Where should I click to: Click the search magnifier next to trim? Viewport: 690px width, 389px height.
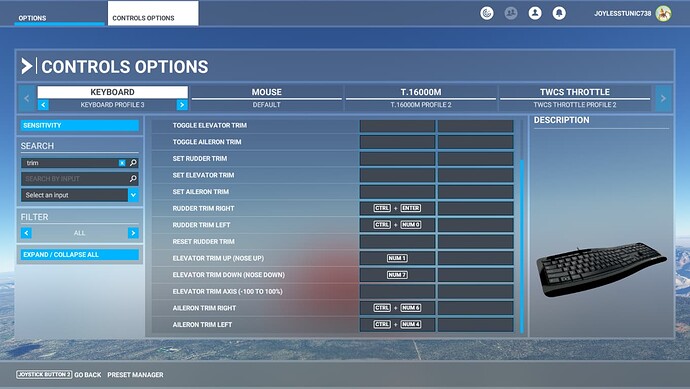pyautogui.click(x=133, y=163)
